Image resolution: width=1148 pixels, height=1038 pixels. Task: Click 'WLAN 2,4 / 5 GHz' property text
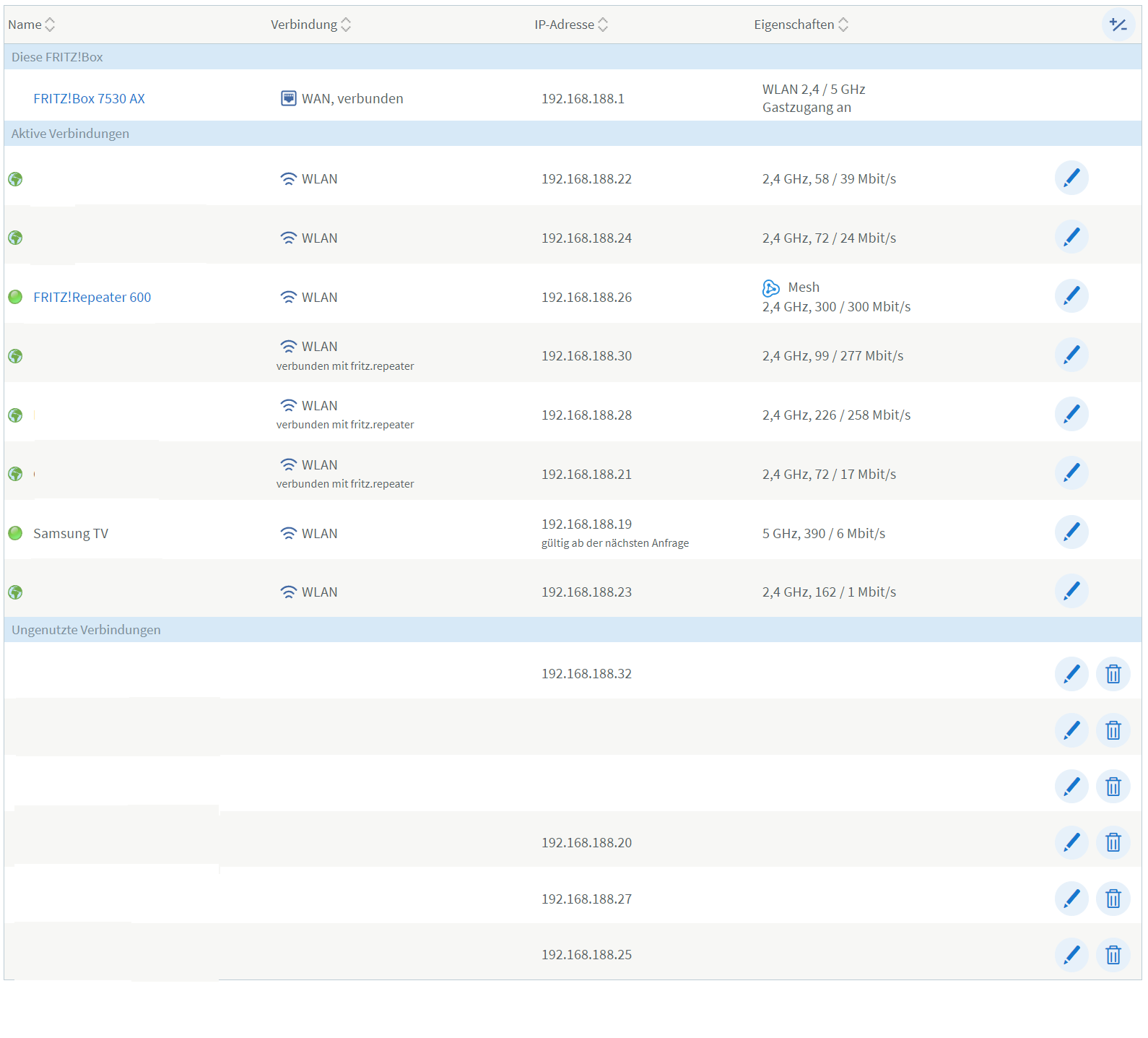[x=814, y=90]
